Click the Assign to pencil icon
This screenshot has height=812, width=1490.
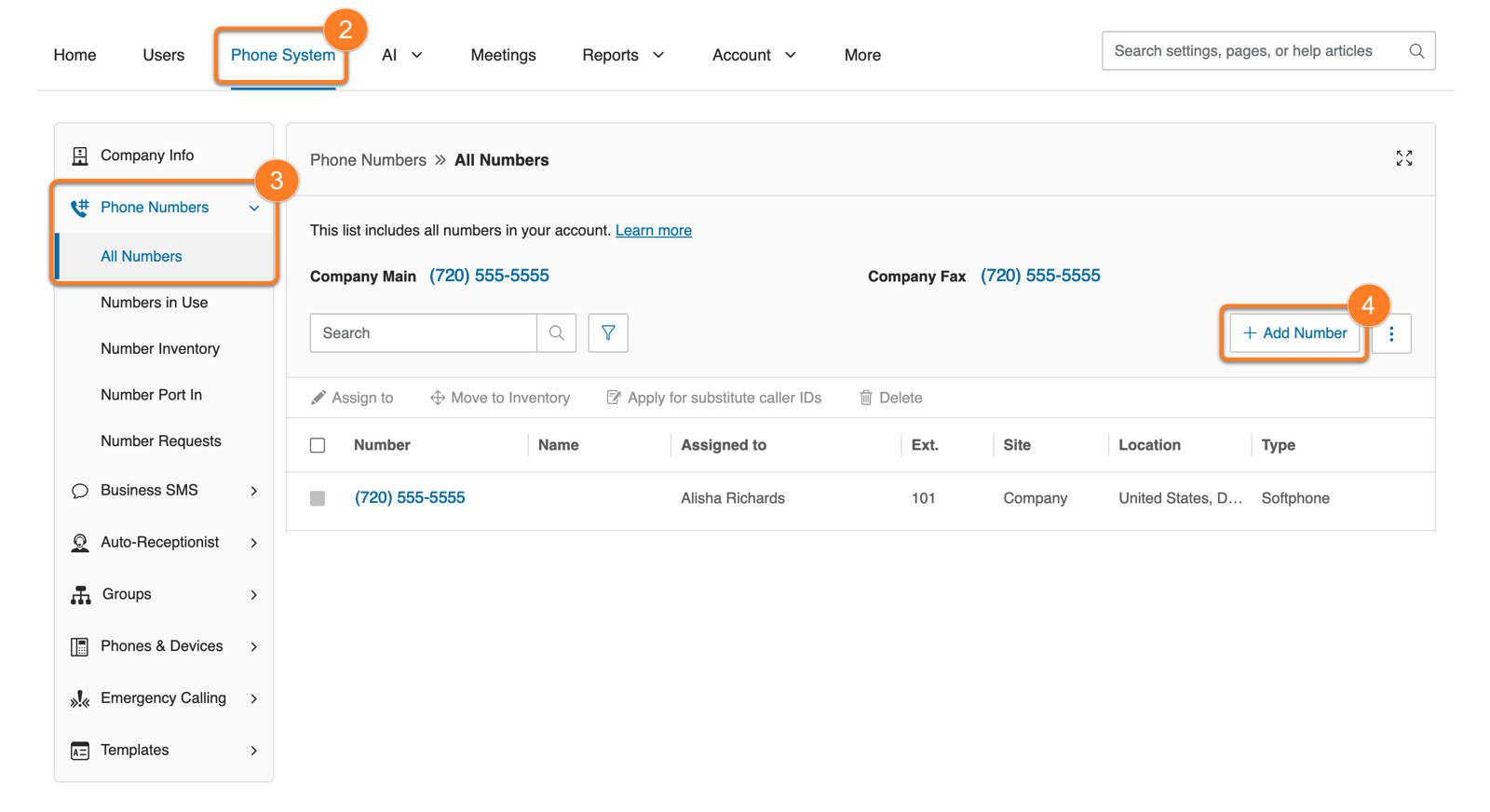(318, 398)
